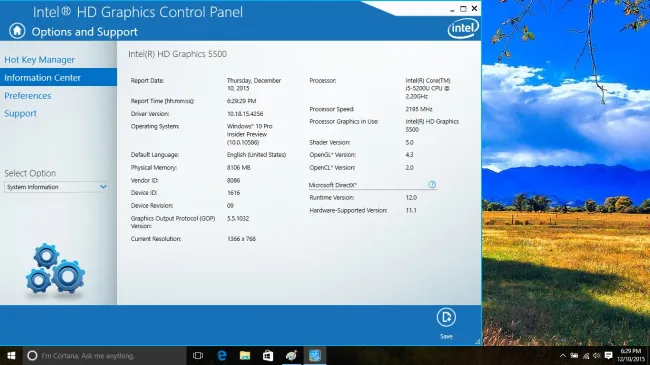Open Action Center notifications icon
This screenshot has width=650, height=365.
[609, 355]
